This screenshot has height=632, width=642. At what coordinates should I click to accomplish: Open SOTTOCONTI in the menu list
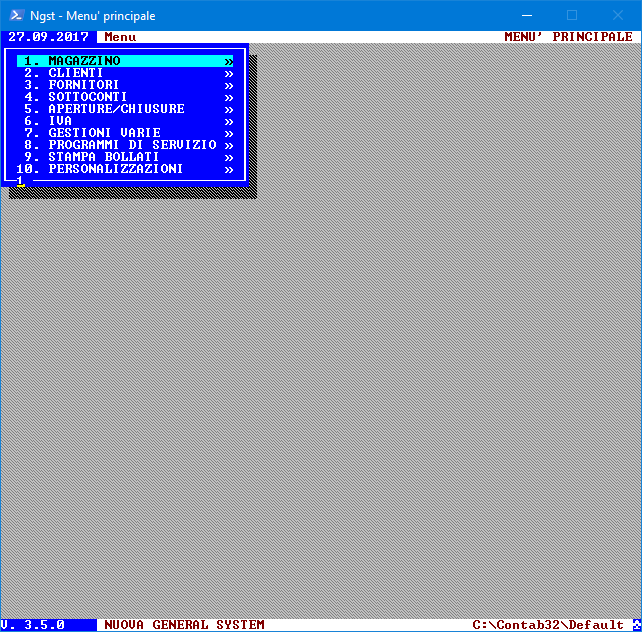pos(88,97)
